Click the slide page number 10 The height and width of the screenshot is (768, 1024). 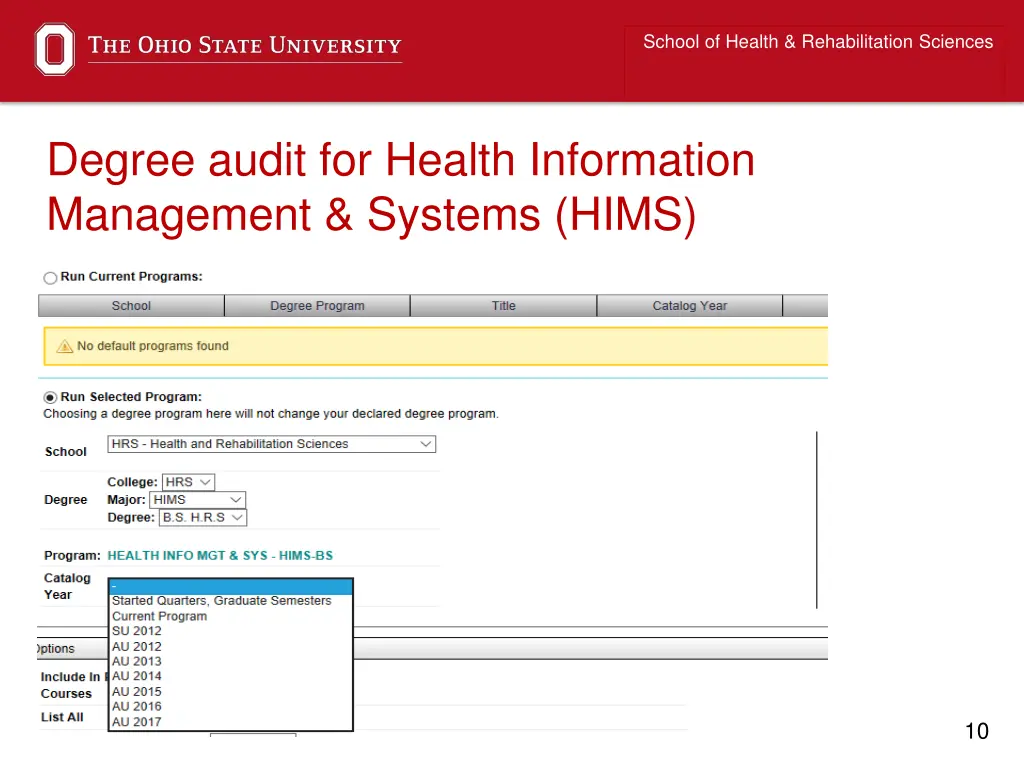(x=977, y=731)
